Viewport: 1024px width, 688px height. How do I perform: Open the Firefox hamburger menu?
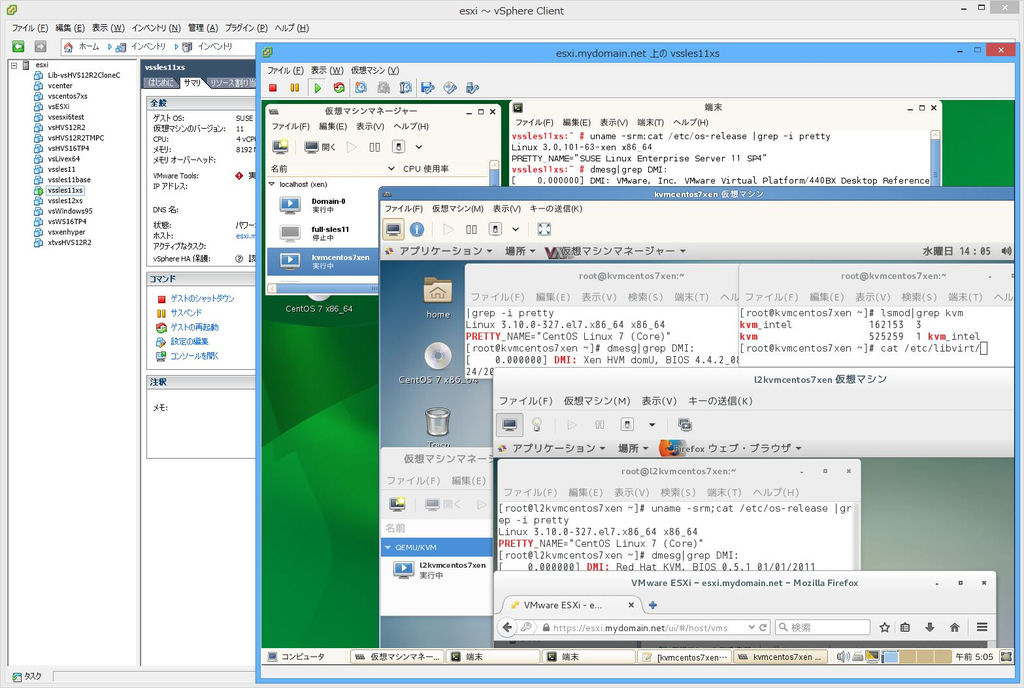982,627
